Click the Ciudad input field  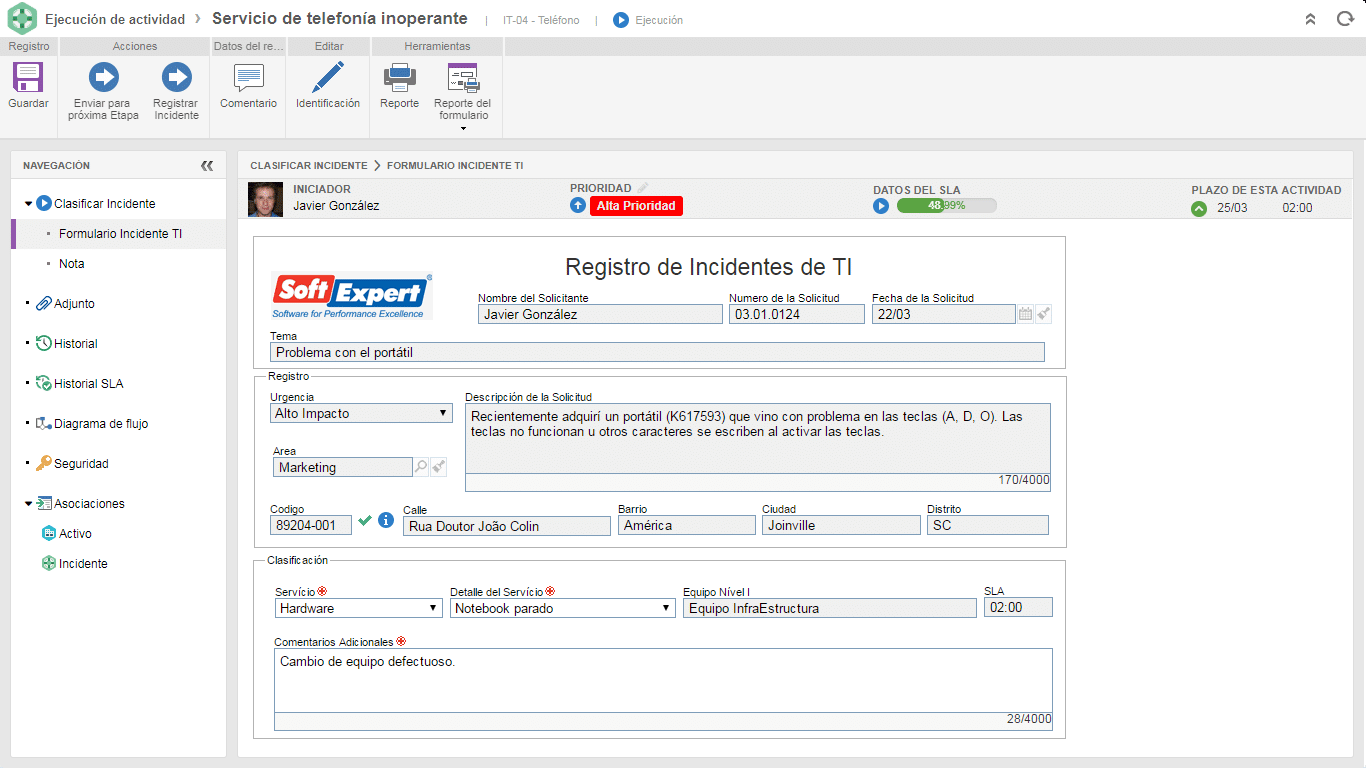click(x=841, y=525)
